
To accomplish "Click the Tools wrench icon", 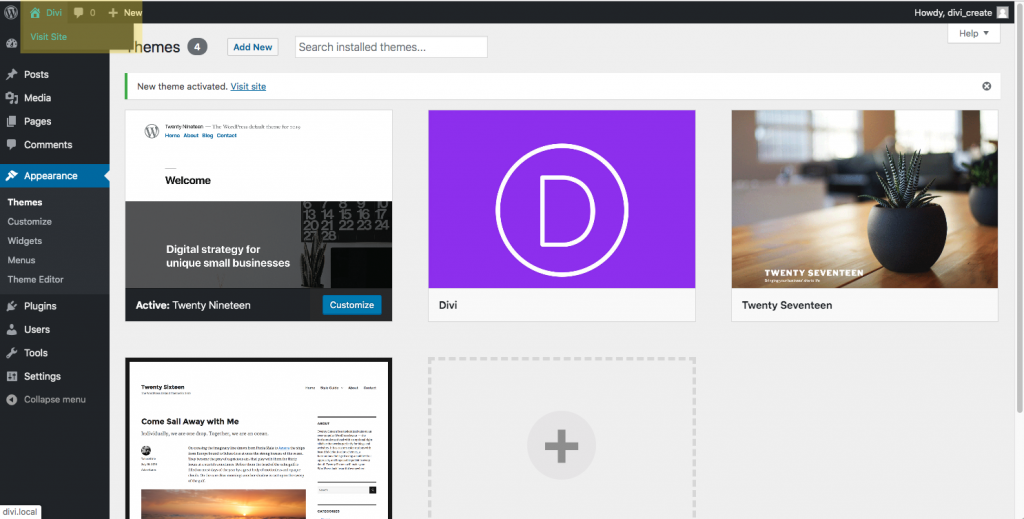I will 11,353.
